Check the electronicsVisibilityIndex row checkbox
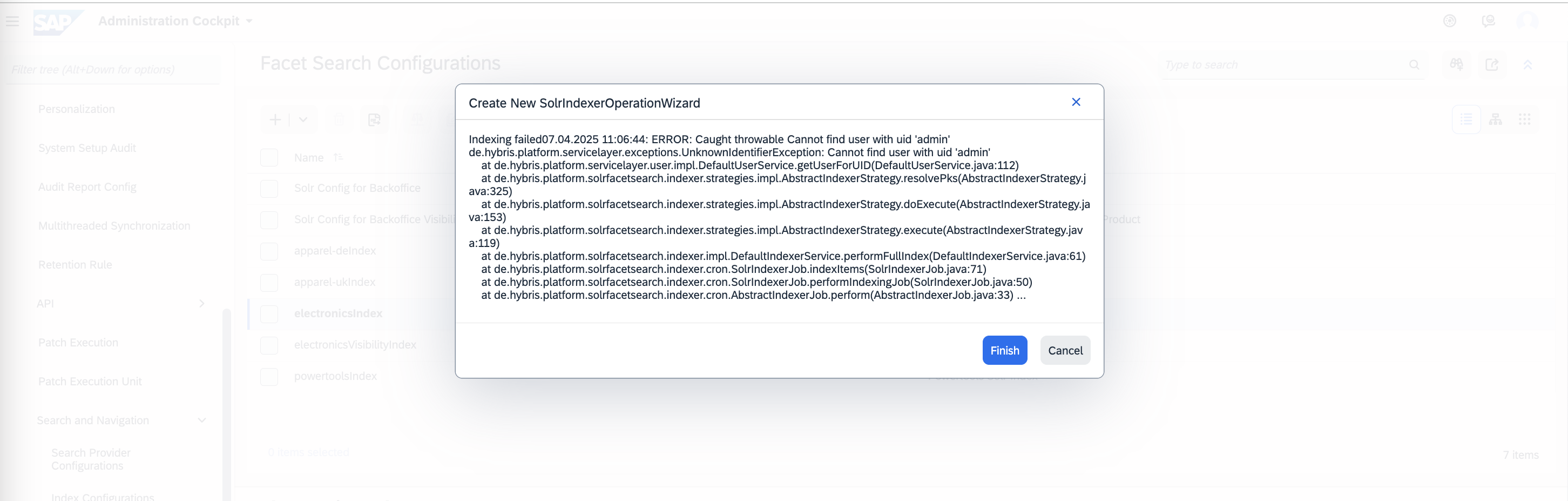1568x501 pixels. click(x=269, y=345)
